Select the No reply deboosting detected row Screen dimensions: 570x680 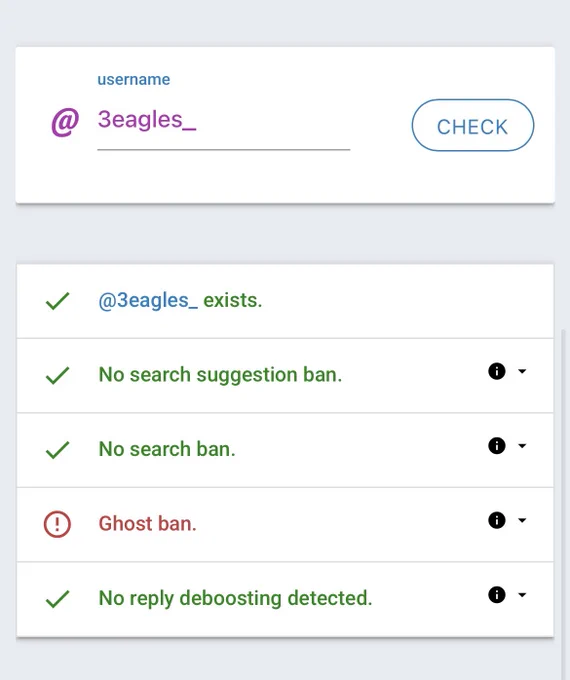[285, 599]
